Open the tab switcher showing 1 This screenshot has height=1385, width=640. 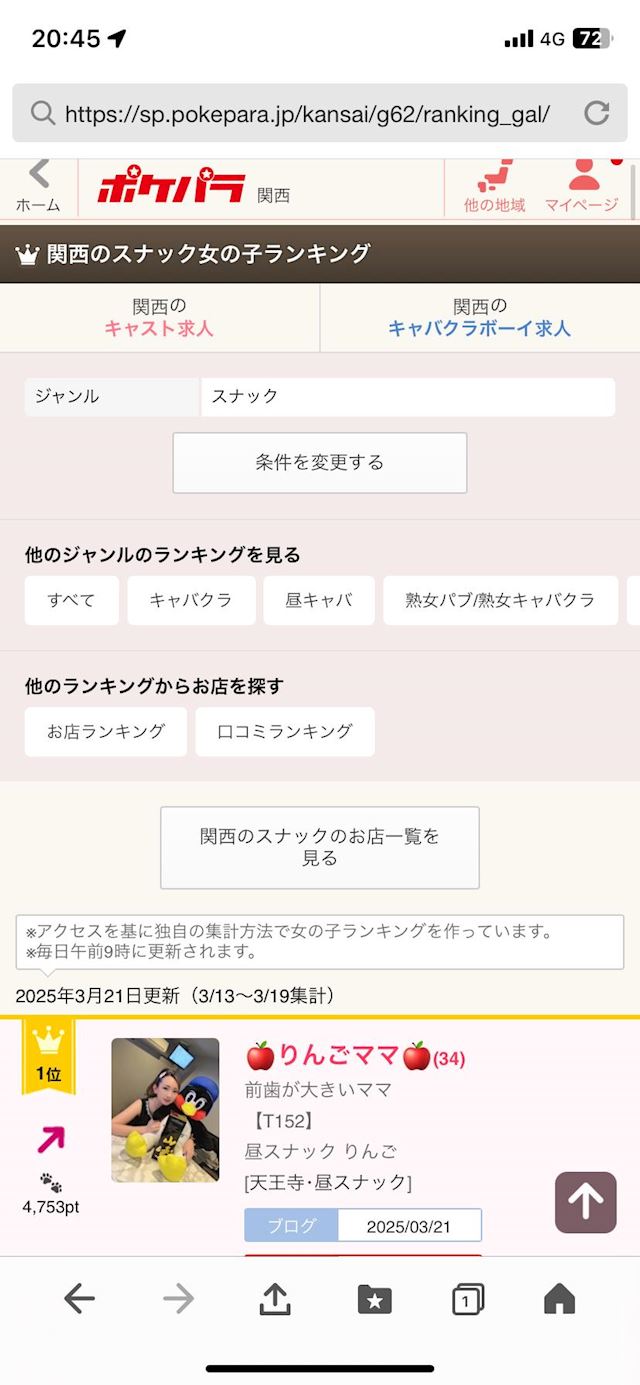469,1297
